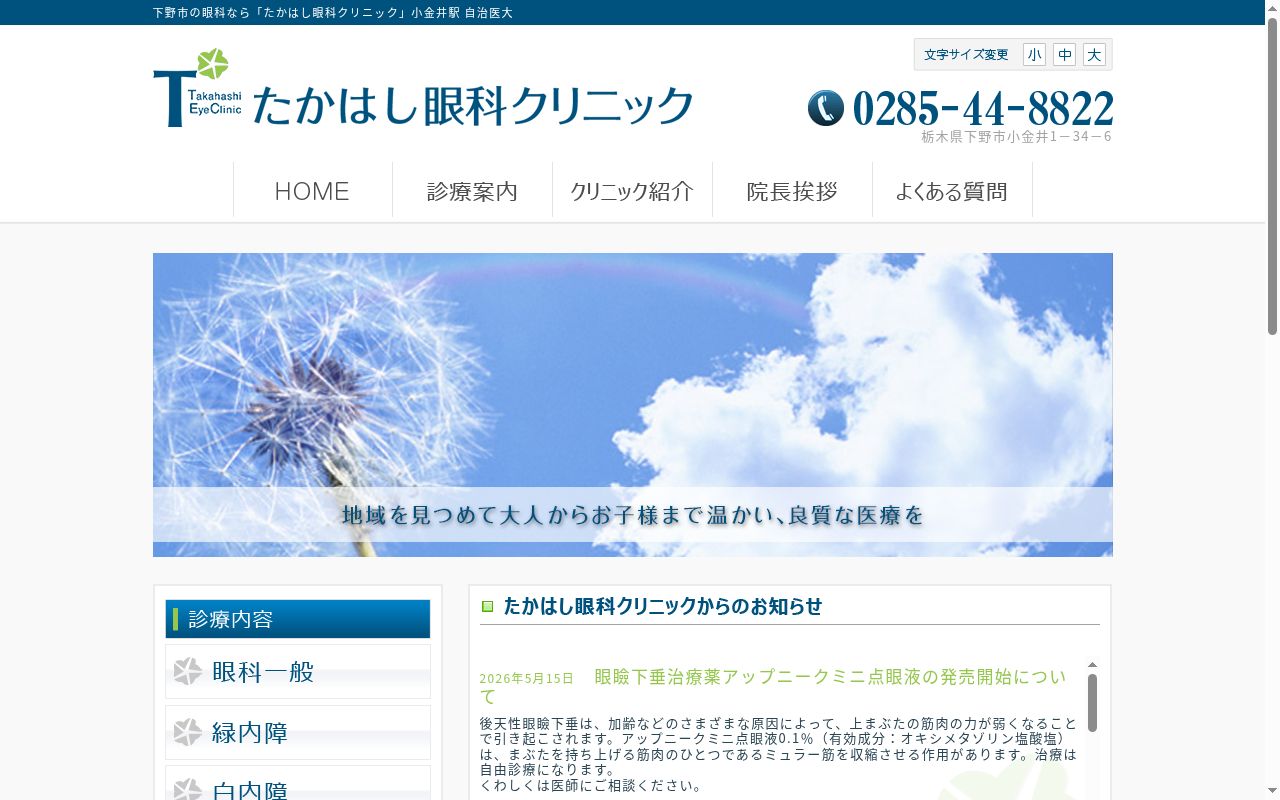The height and width of the screenshot is (800, 1280).
Task: Click the news date 2026年5月15日
Action: 526,678
